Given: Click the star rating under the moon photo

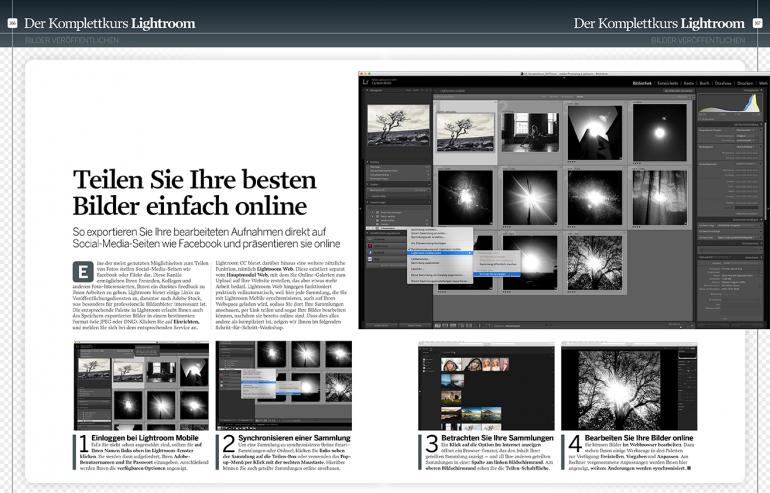Looking at the screenshot, I should (637, 163).
